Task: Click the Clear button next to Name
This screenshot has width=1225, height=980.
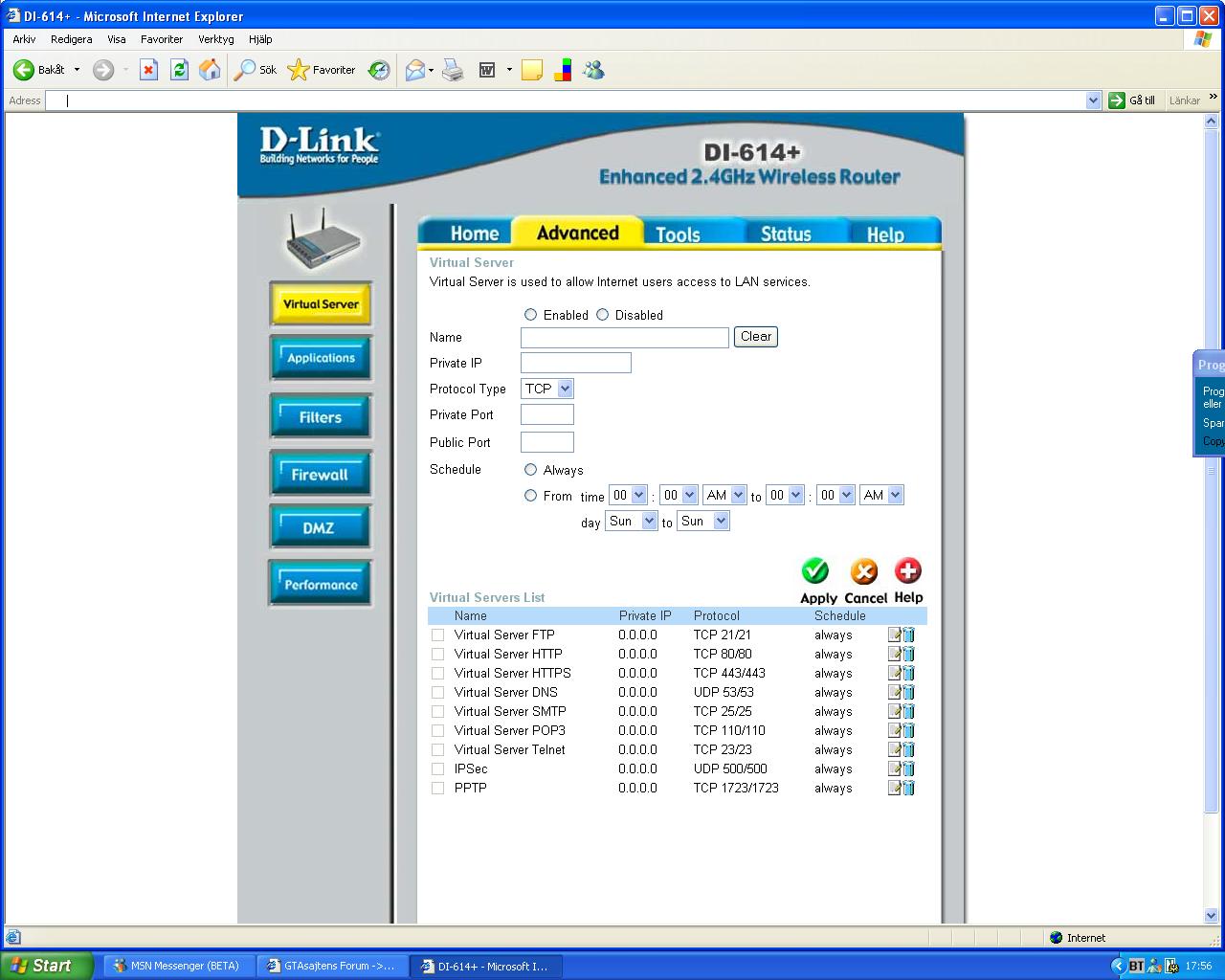Action: pos(756,337)
